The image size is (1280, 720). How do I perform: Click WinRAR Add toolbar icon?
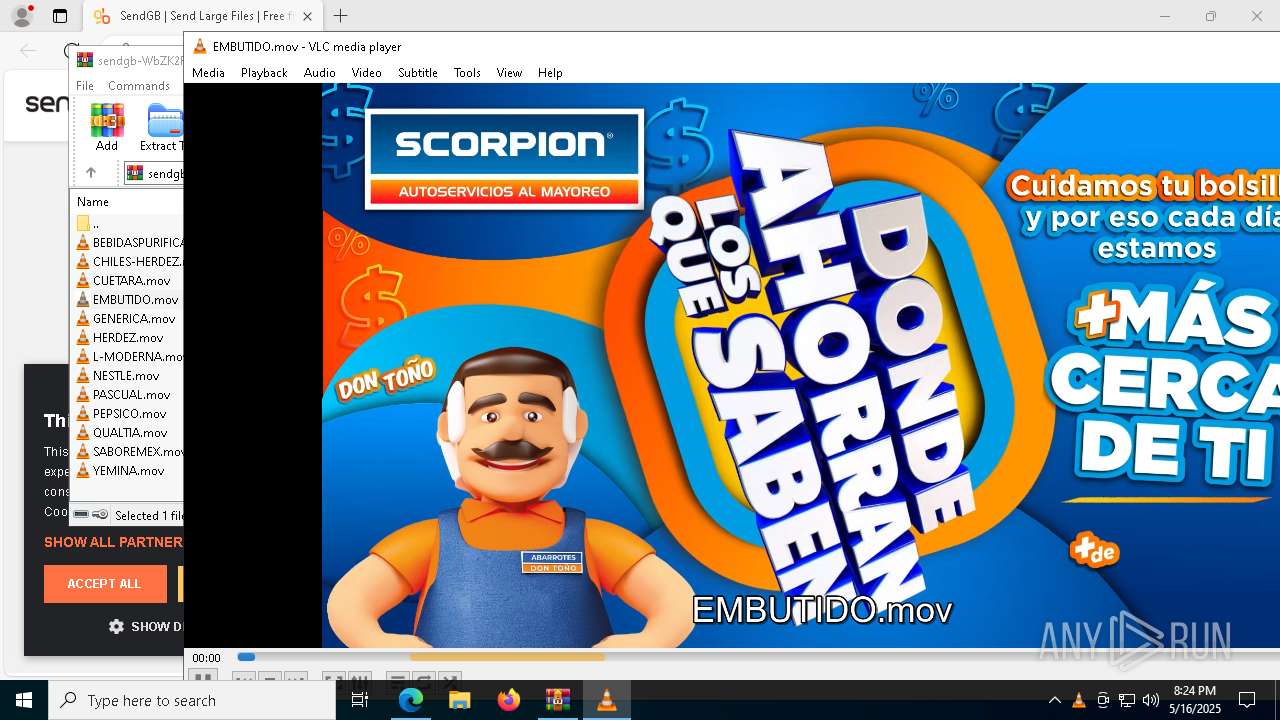(107, 127)
